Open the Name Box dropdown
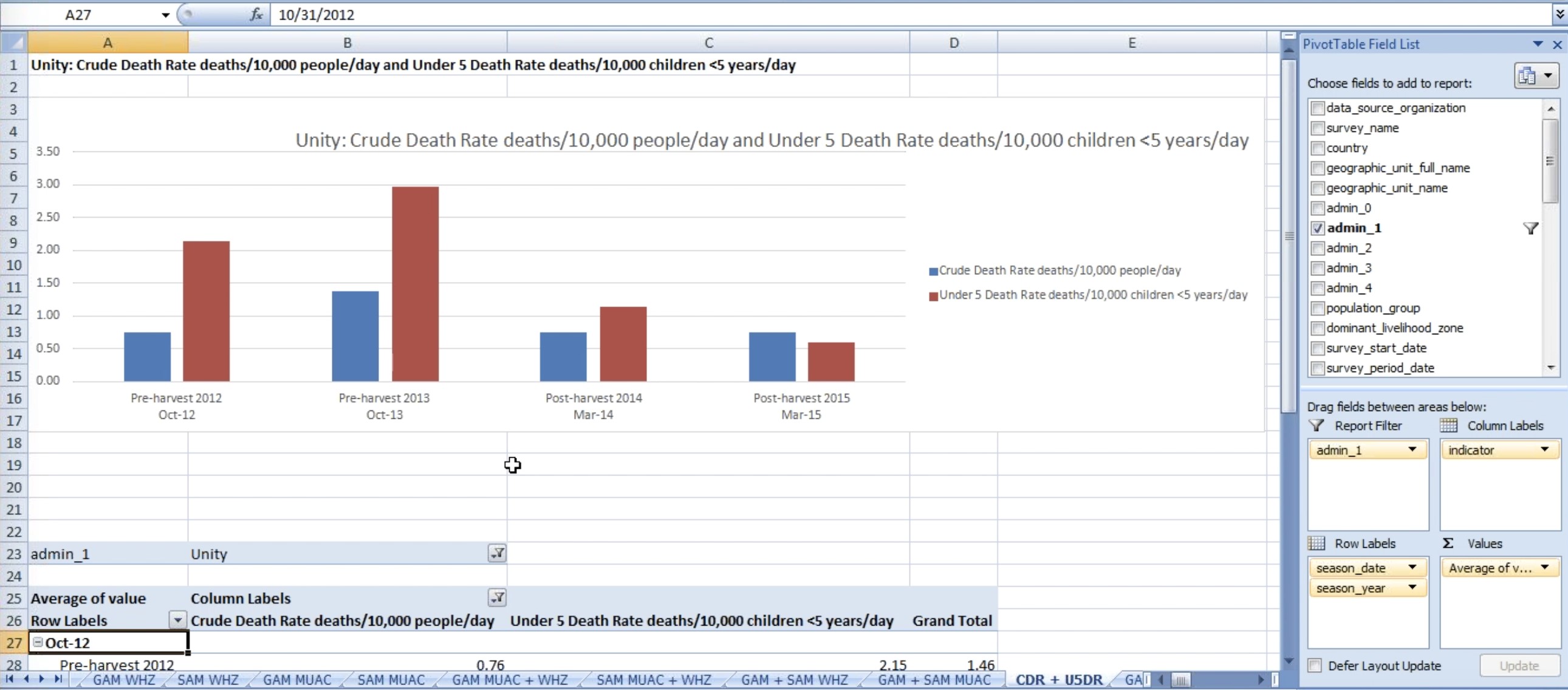Viewport: 1568px width, 690px height. pyautogui.click(x=165, y=15)
